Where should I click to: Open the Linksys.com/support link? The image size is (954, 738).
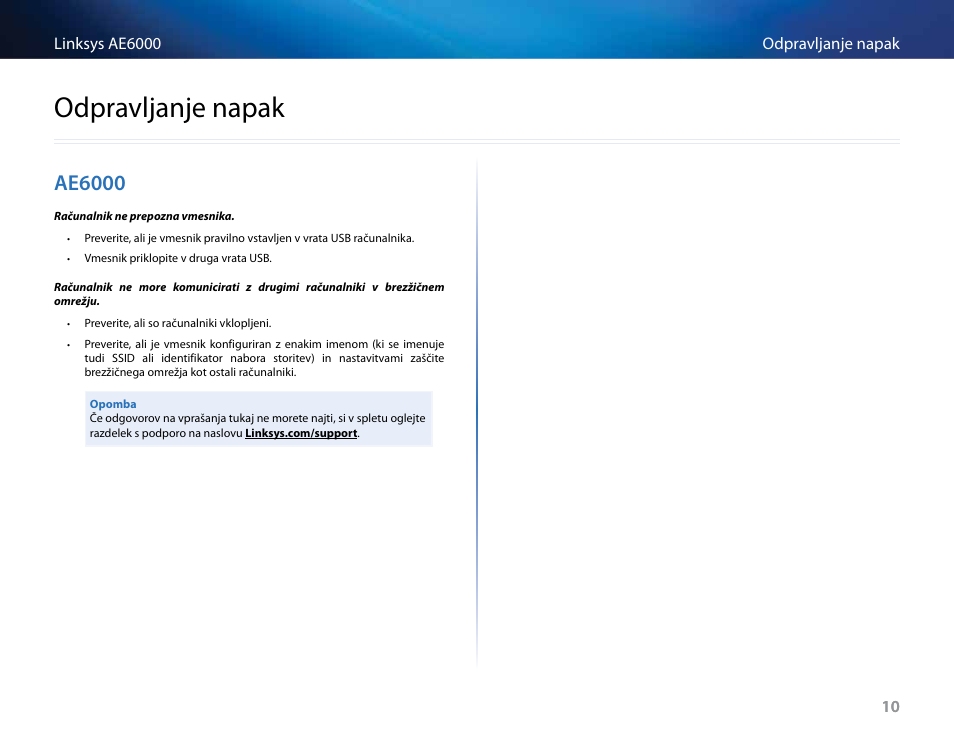click(301, 433)
